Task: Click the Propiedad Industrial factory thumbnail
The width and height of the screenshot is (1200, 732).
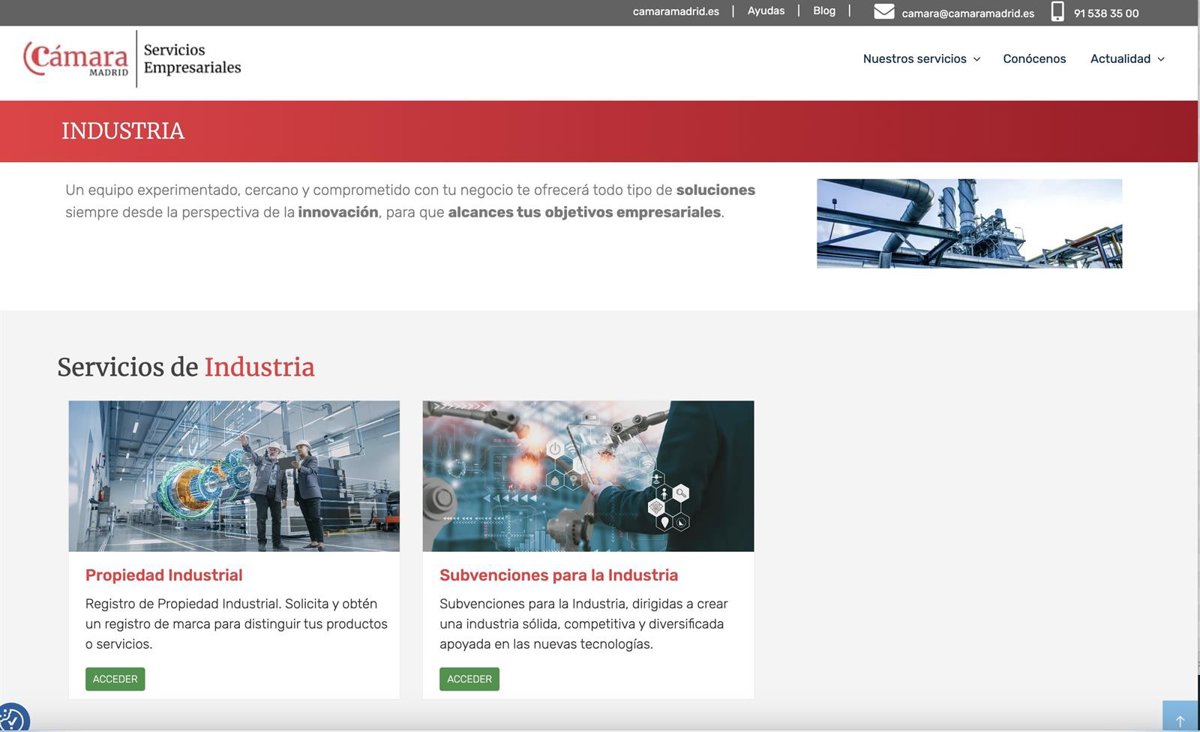Action: (234, 476)
